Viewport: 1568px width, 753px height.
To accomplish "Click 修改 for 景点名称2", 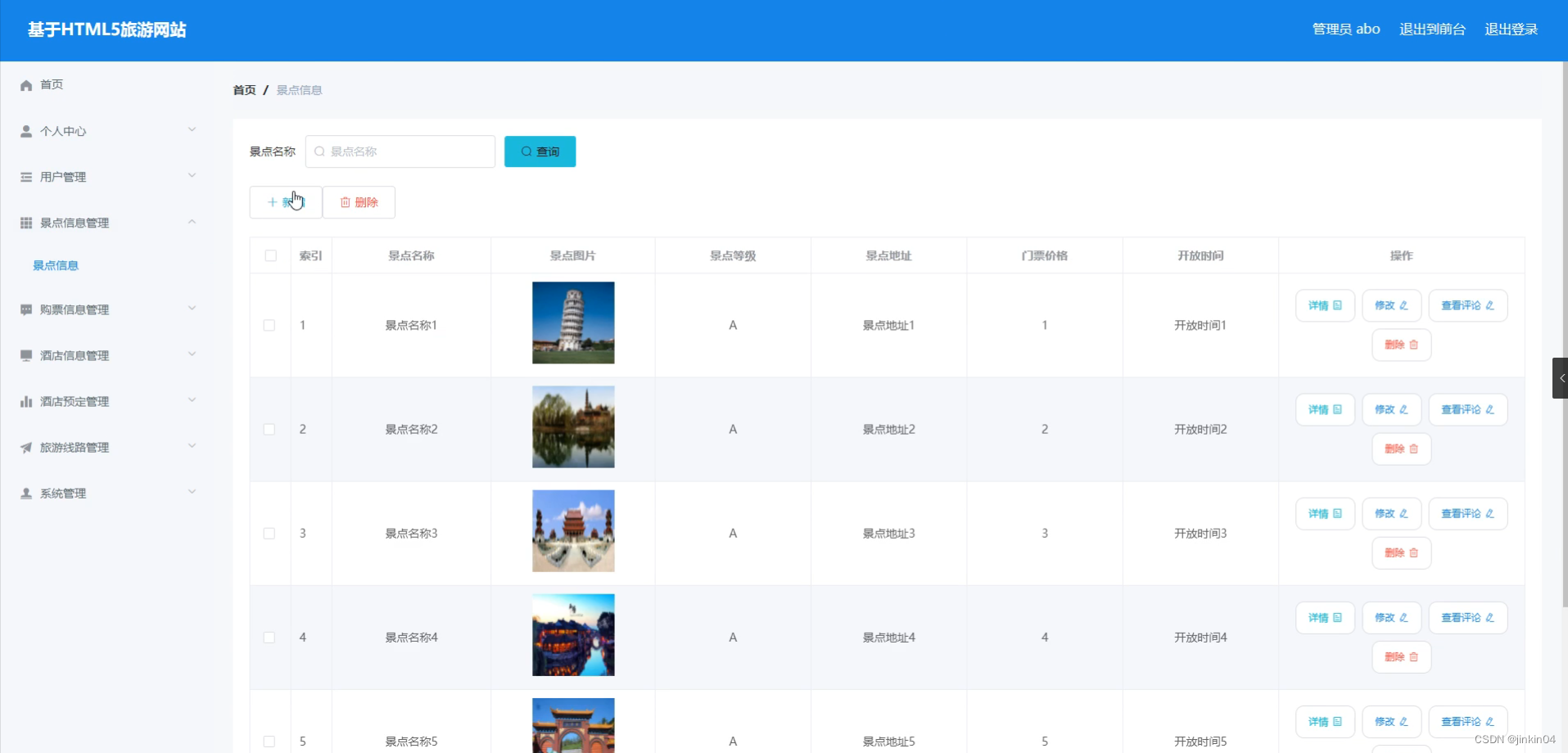I will pos(1391,409).
